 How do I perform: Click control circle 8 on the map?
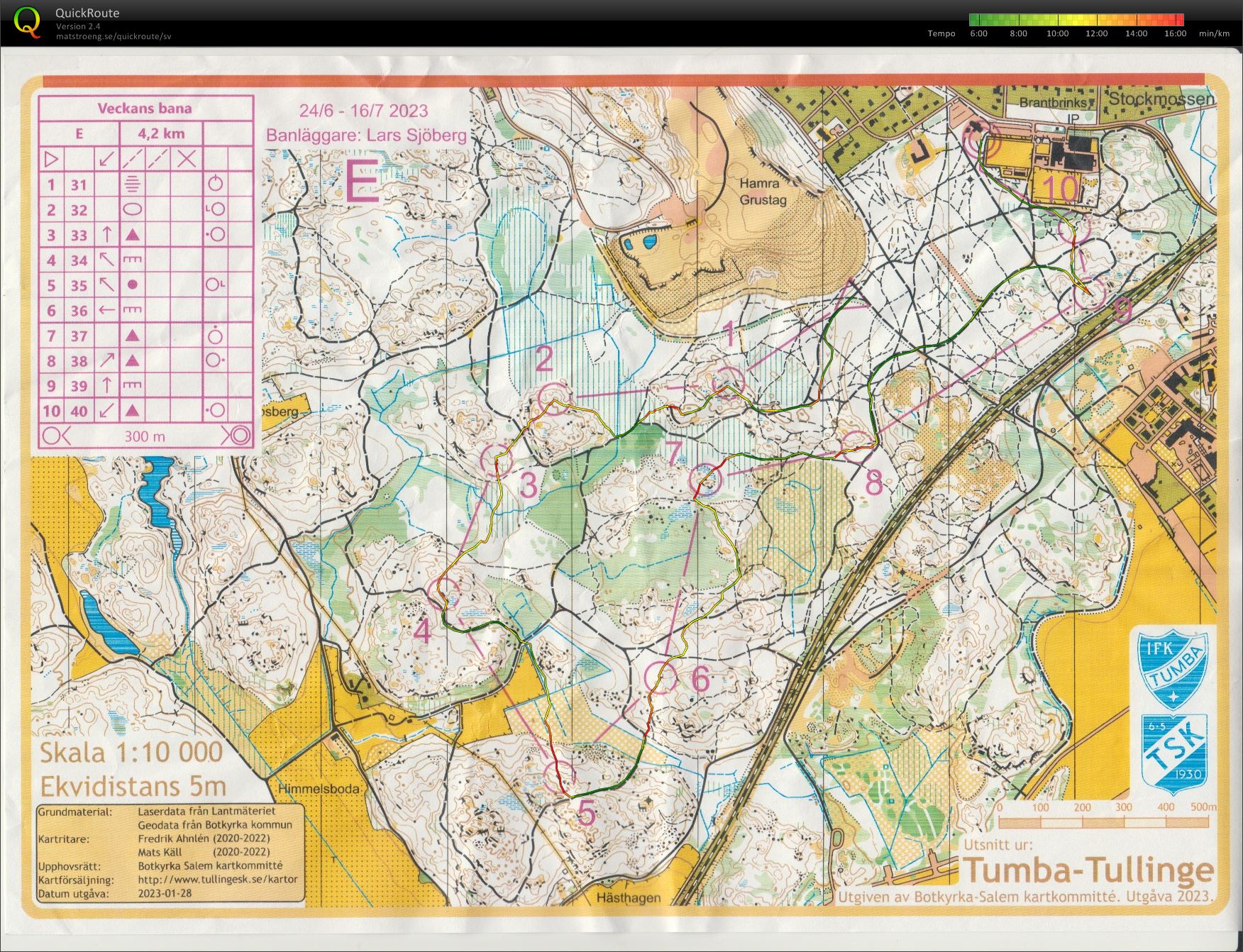click(856, 446)
